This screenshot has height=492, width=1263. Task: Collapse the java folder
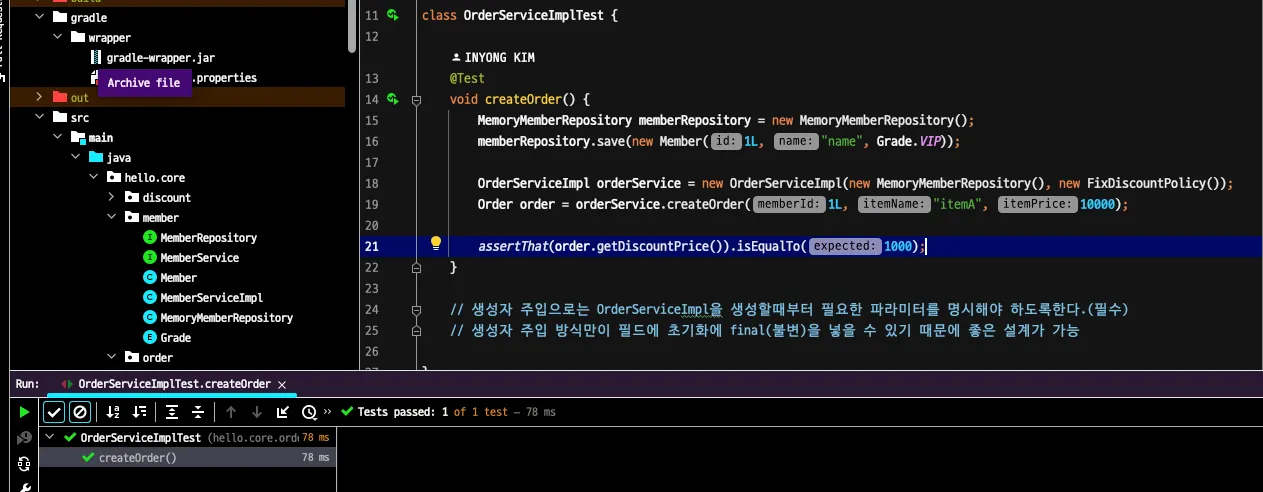pyautogui.click(x=75, y=157)
